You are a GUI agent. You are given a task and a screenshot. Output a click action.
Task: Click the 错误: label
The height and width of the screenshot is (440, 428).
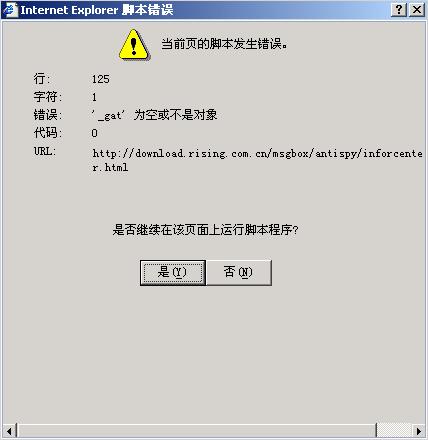click(48, 115)
